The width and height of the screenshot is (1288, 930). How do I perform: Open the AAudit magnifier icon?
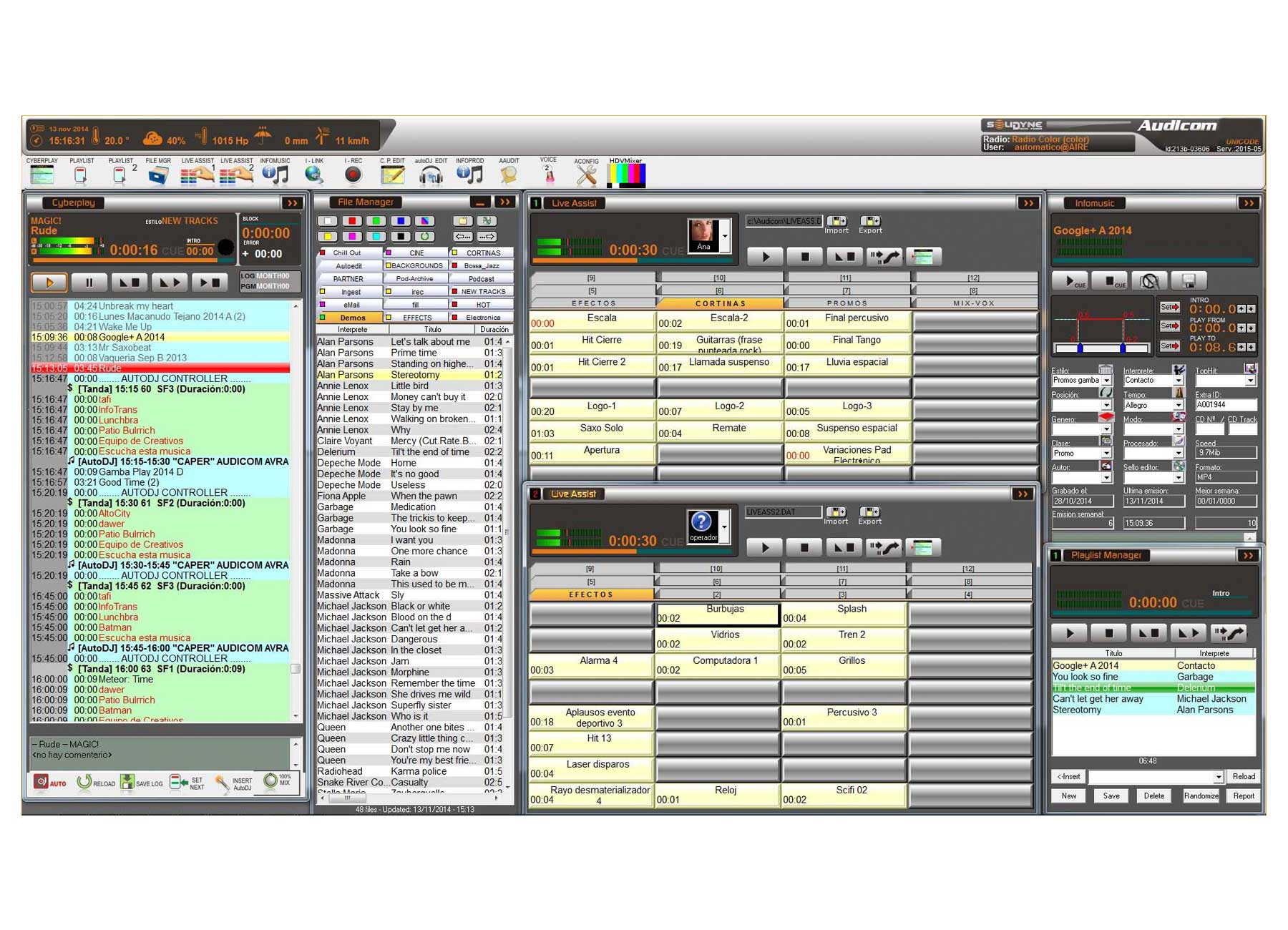[509, 174]
